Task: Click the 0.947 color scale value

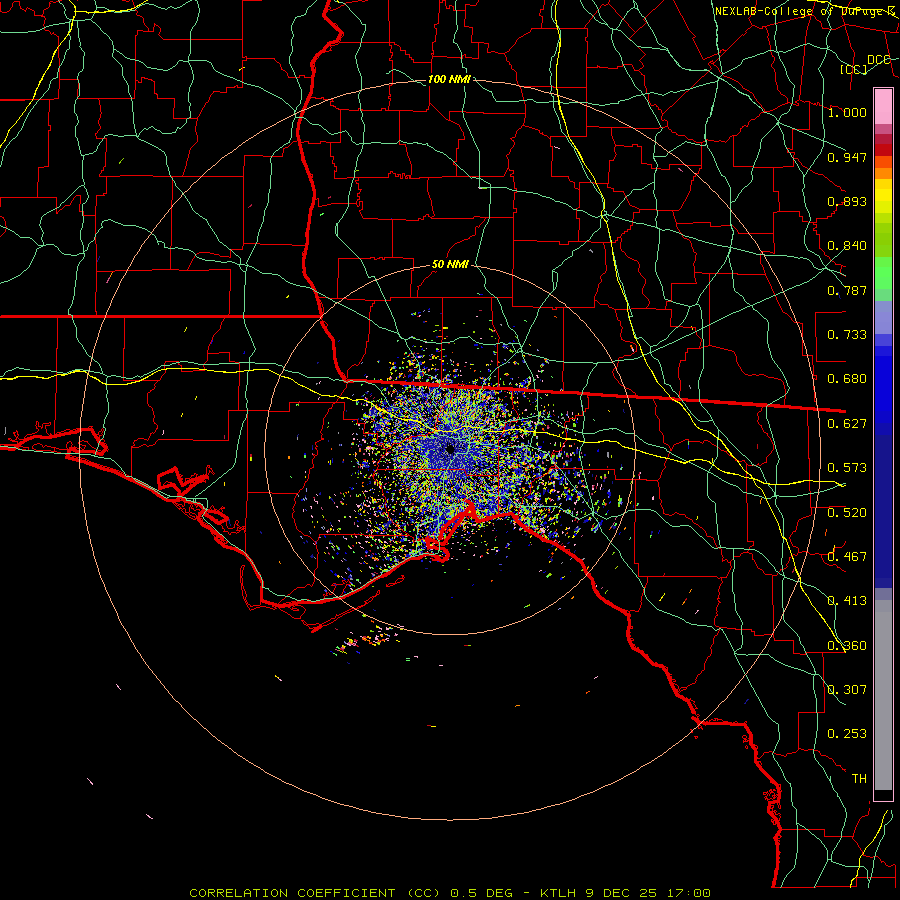Action: (847, 157)
